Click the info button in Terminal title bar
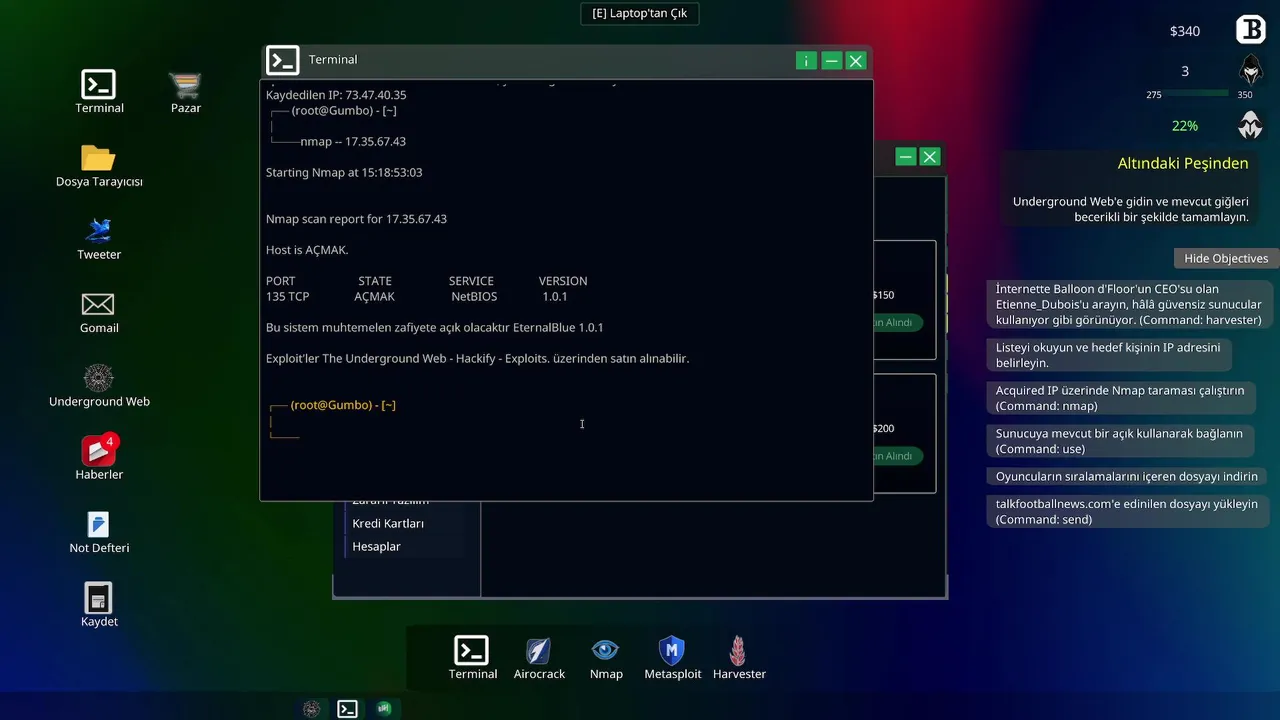 pyautogui.click(x=806, y=61)
